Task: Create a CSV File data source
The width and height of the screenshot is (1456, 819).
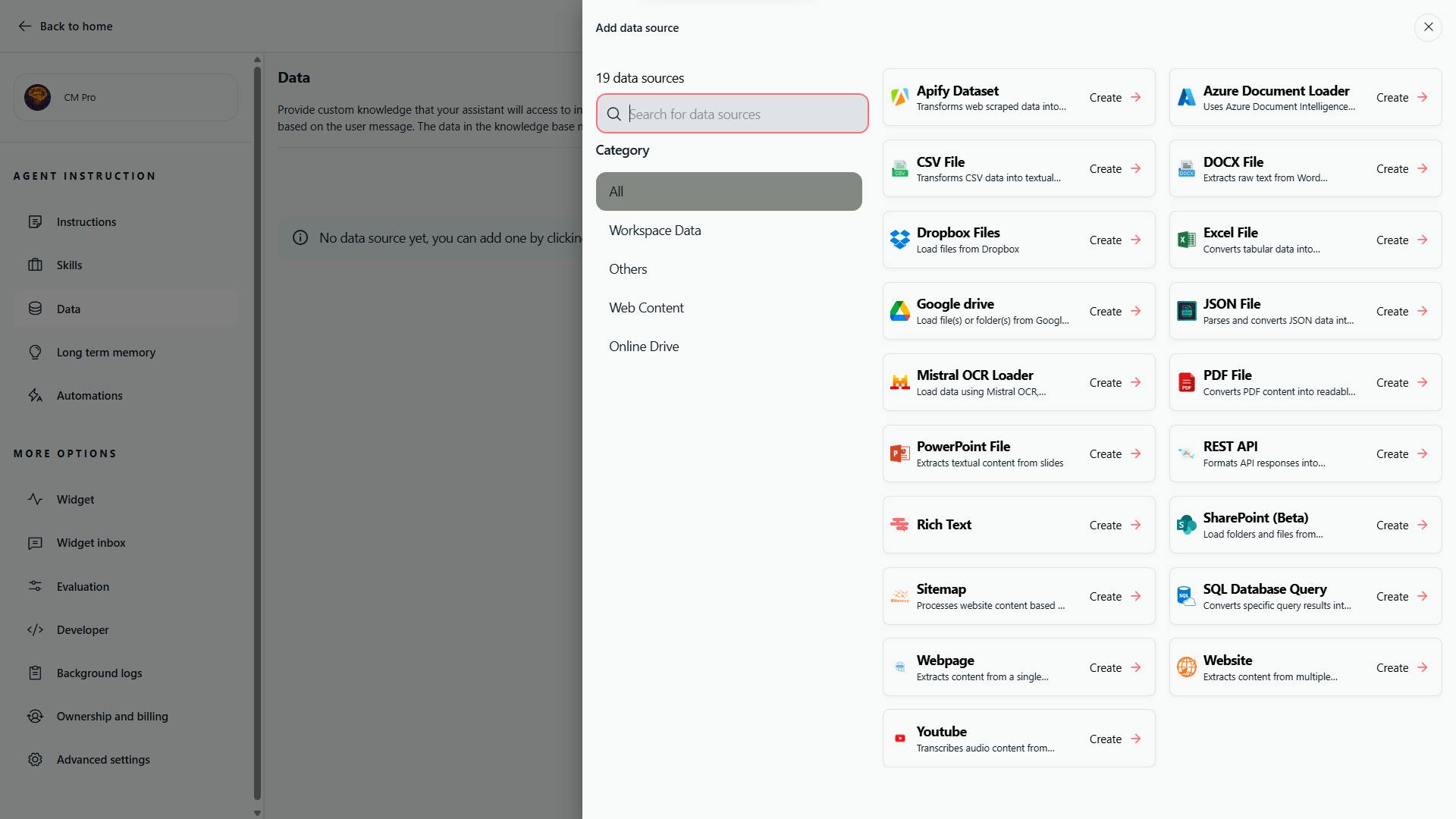Action: pos(1115,168)
